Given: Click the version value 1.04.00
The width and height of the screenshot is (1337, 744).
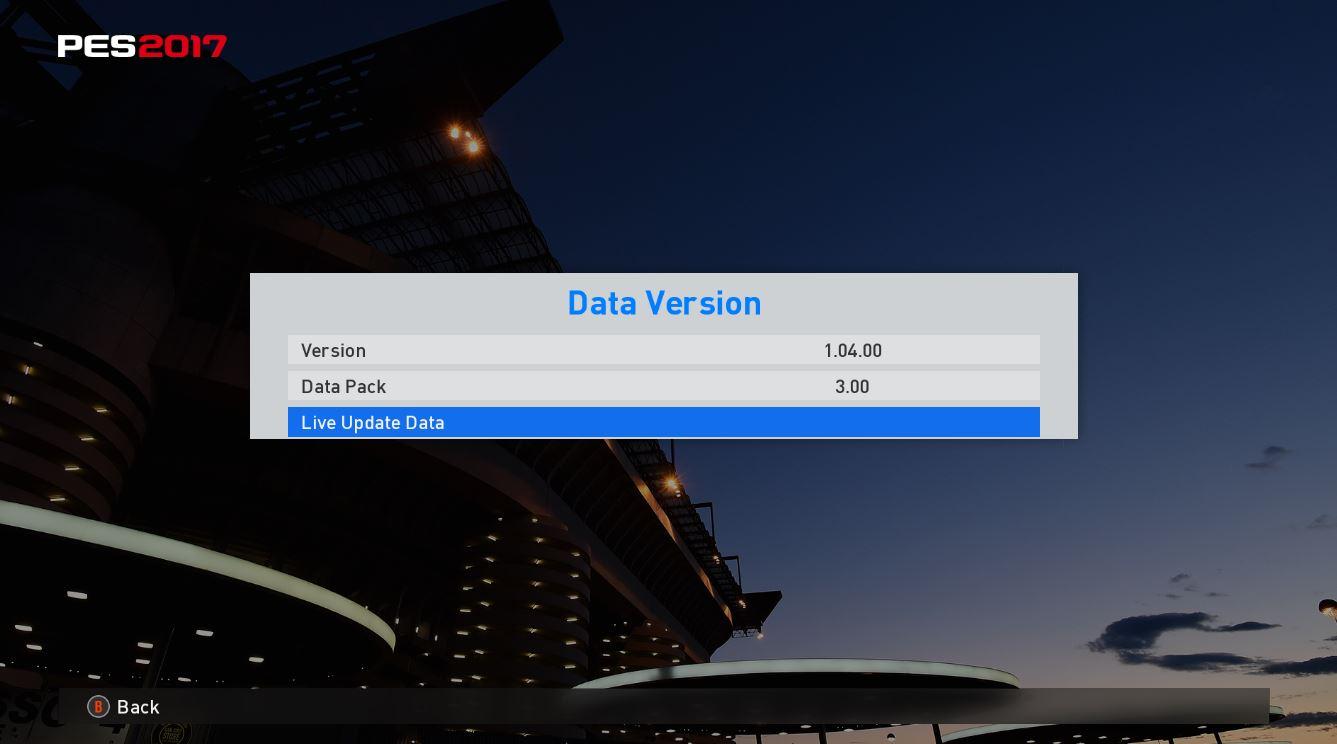Looking at the screenshot, I should 853,351.
